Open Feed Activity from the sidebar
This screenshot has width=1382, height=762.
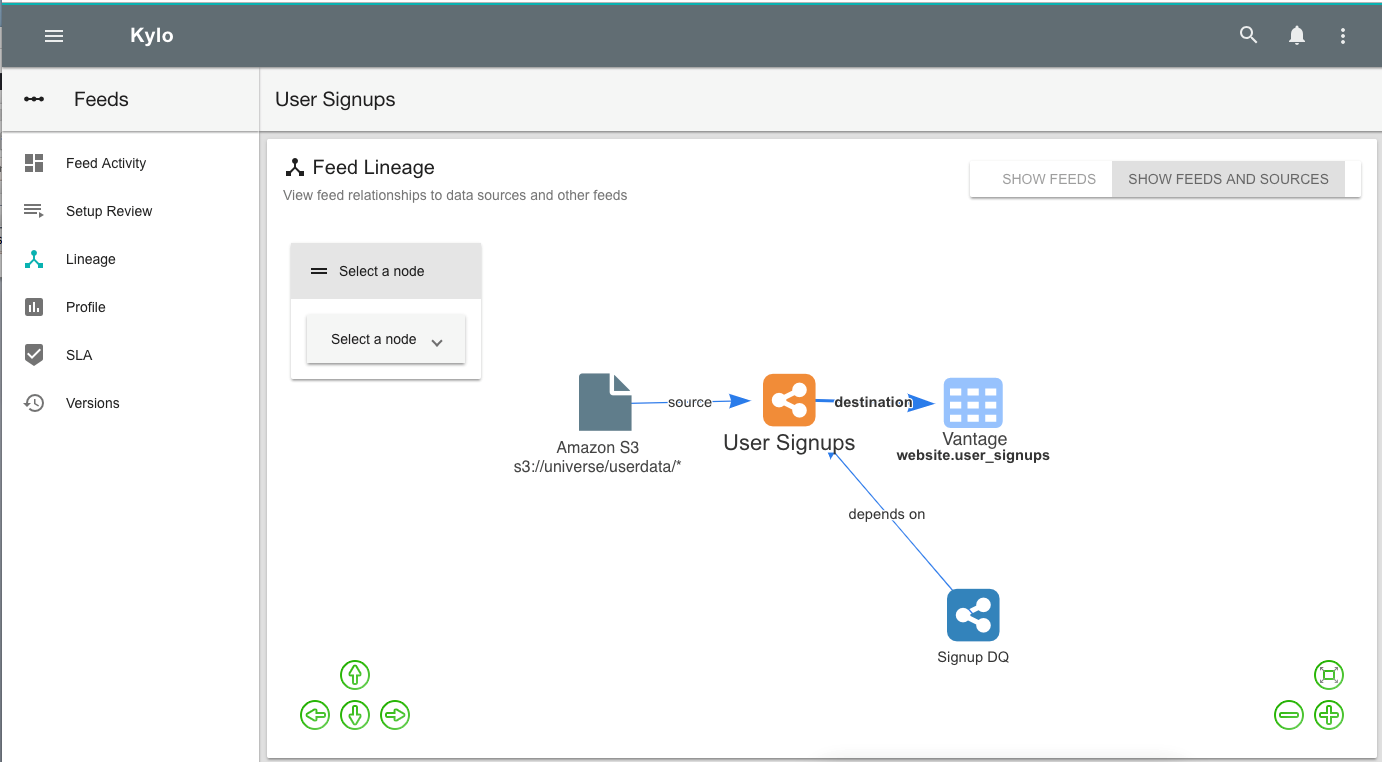pos(106,163)
